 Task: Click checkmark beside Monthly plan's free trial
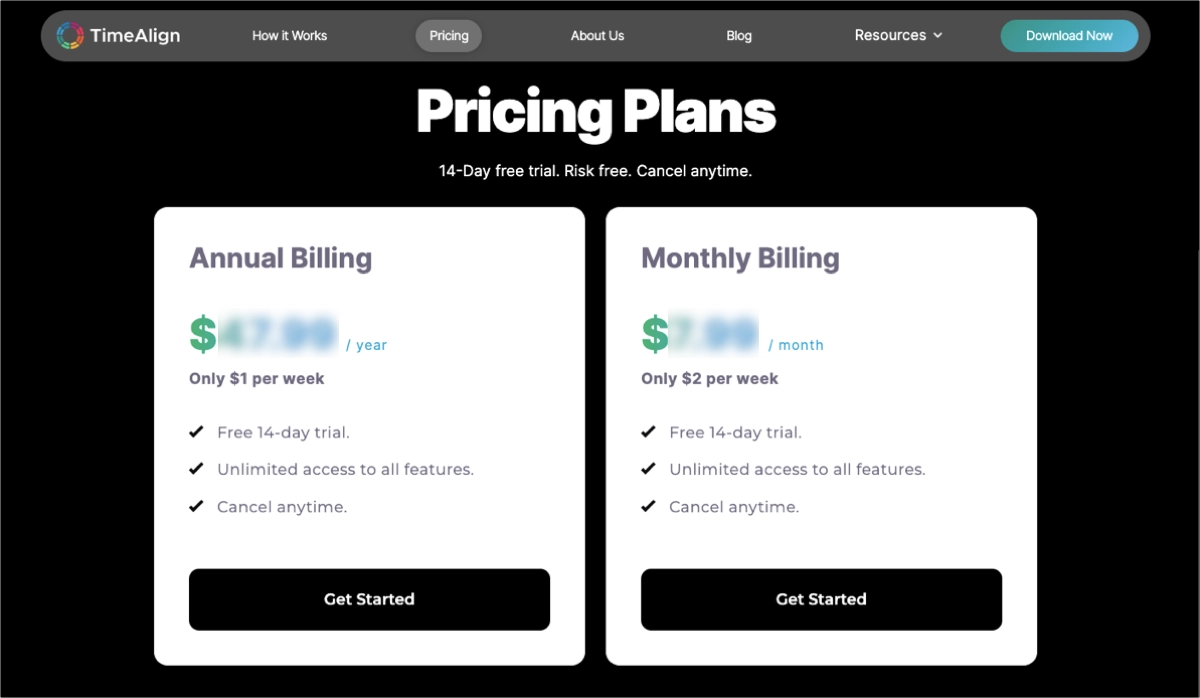[x=648, y=431]
